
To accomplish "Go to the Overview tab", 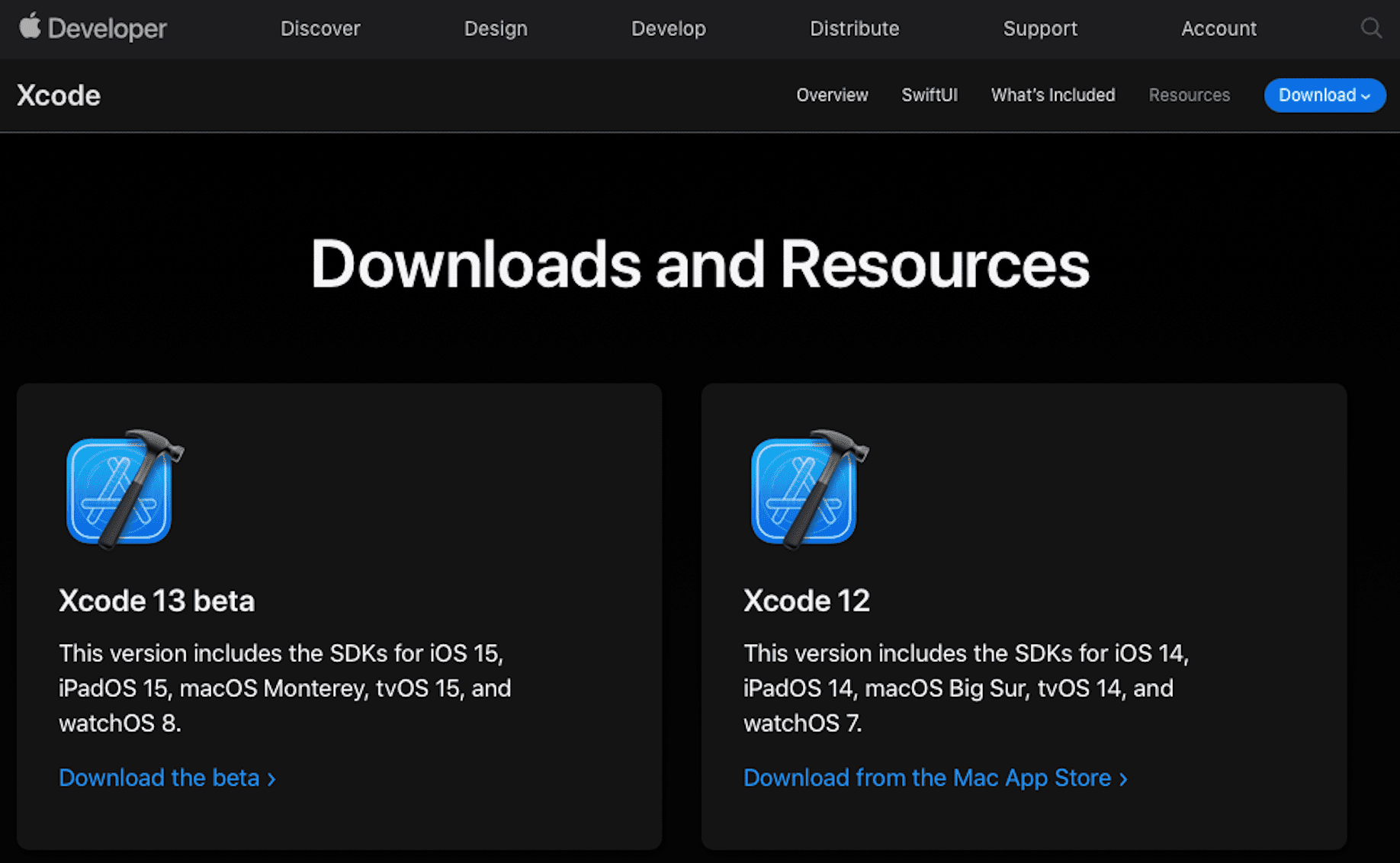I will [x=832, y=95].
